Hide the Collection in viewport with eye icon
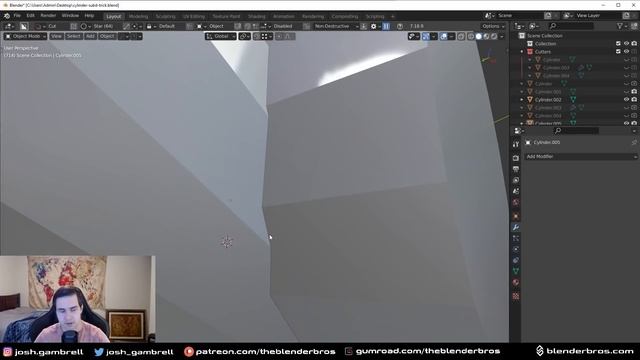This screenshot has width=640, height=360. click(x=626, y=44)
